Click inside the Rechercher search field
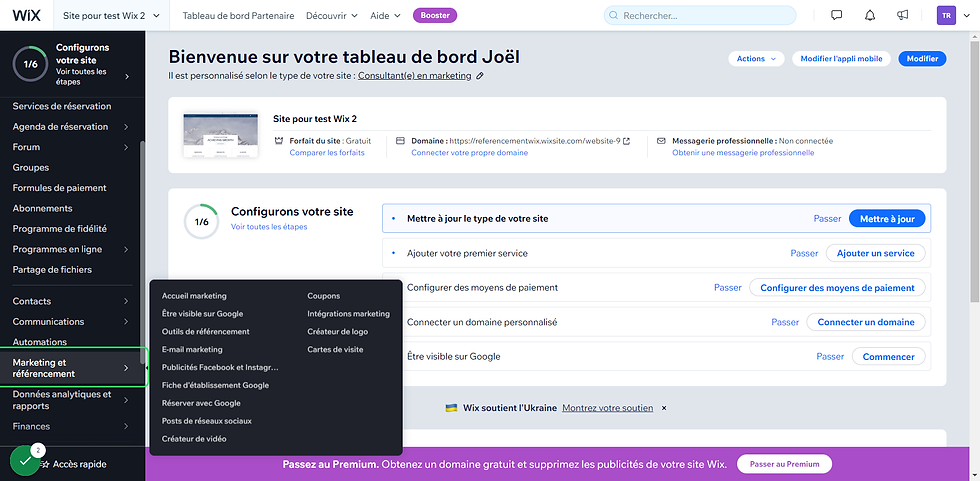This screenshot has height=481, width=980. click(x=700, y=16)
